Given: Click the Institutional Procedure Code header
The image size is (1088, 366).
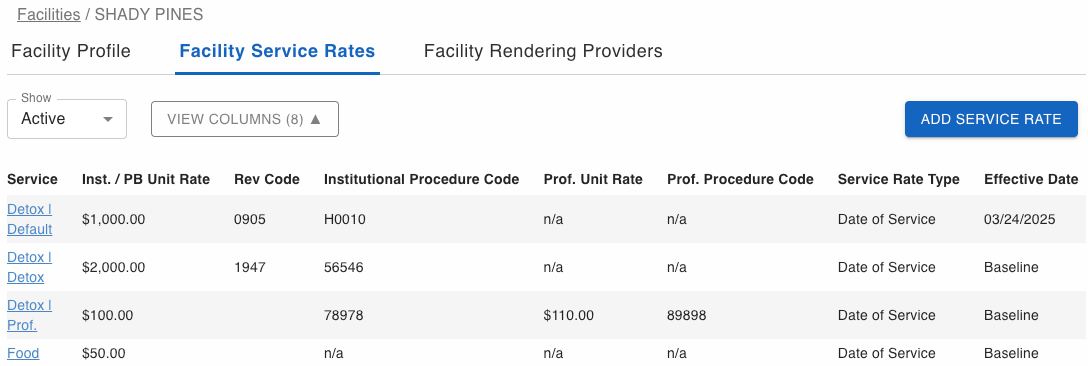Looking at the screenshot, I should [421, 179].
